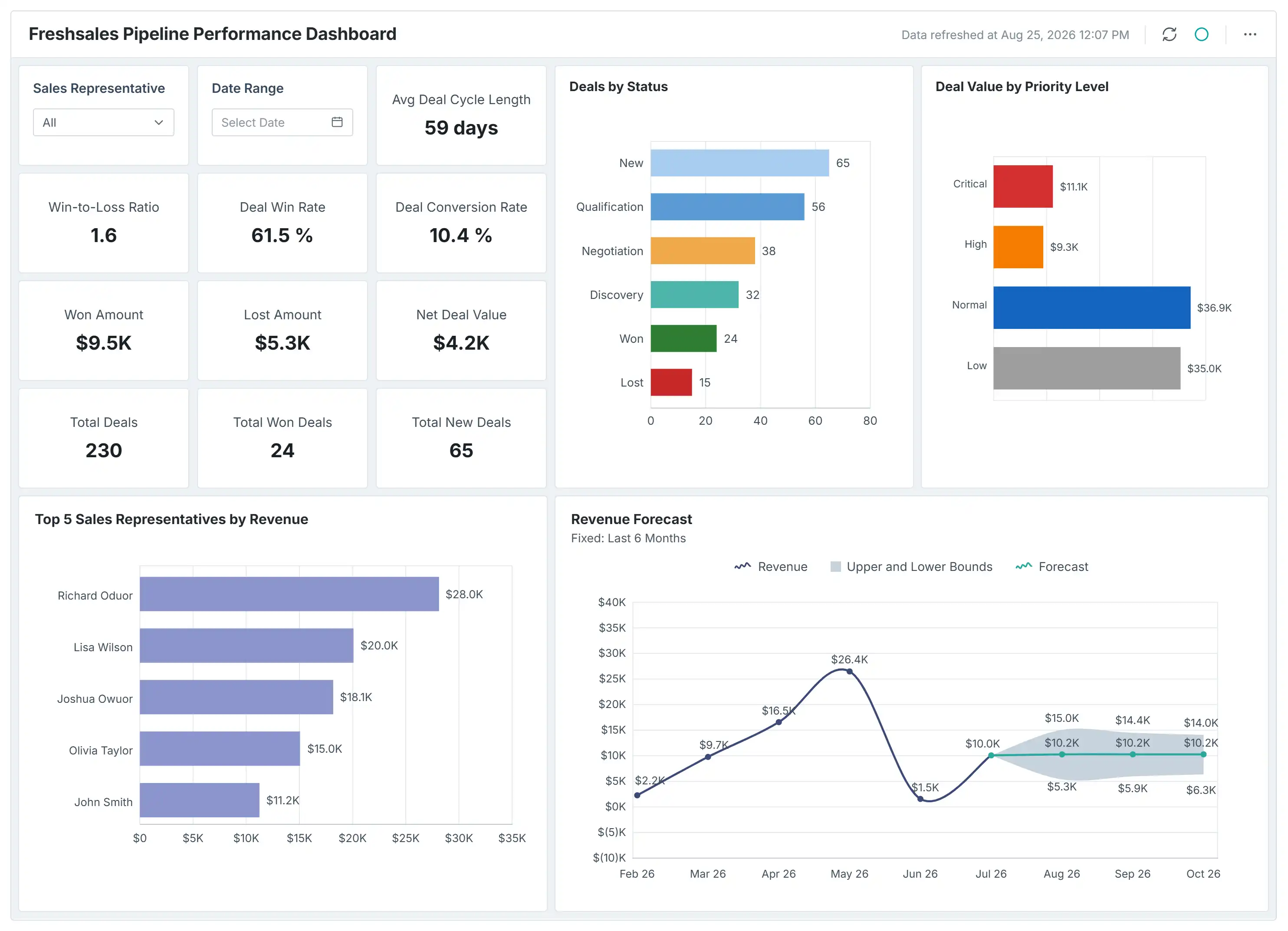The height and width of the screenshot is (931, 1288).
Task: Click the Feb 26 revenue data point
Action: tap(637, 795)
